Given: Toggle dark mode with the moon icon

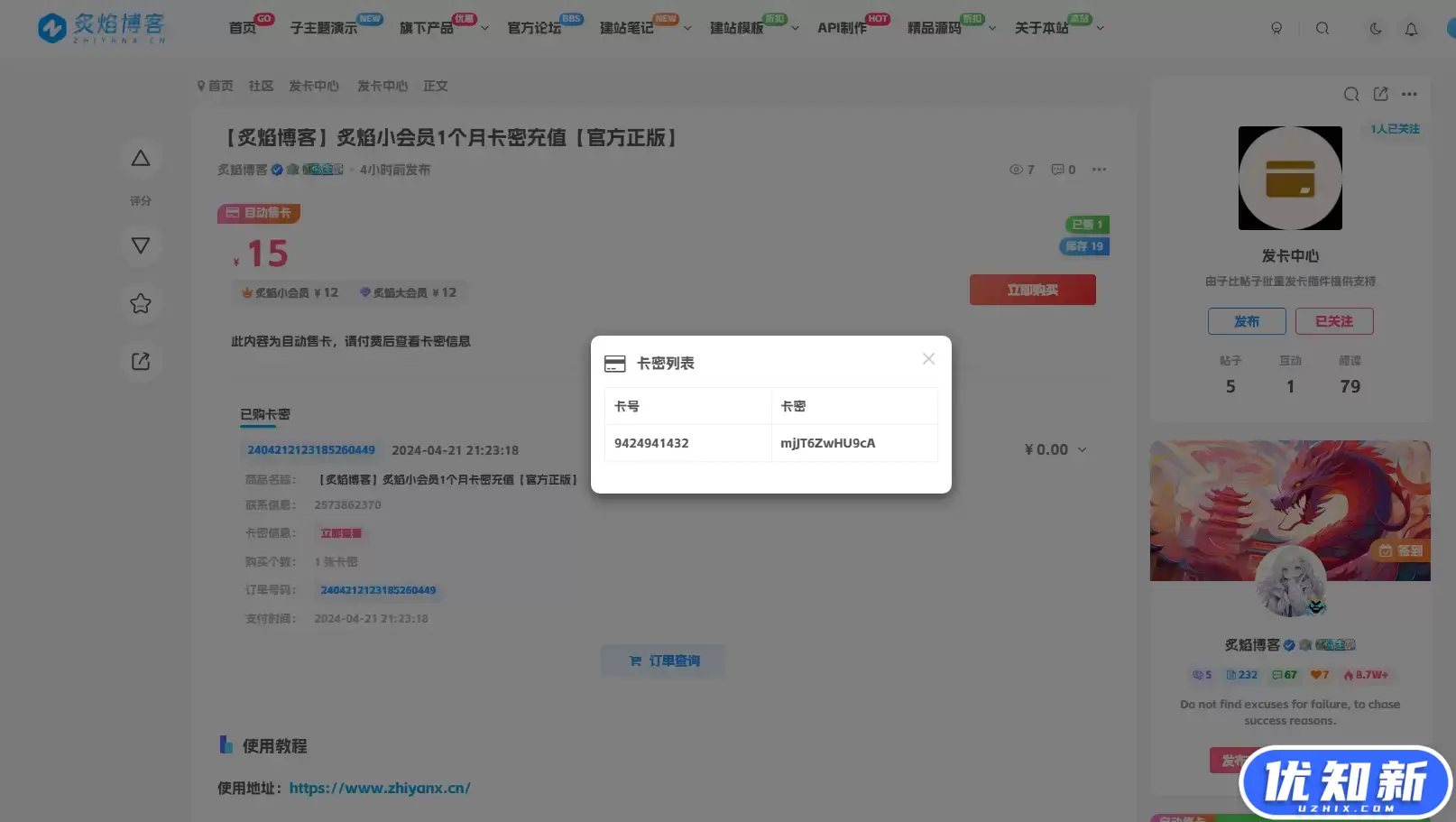Looking at the screenshot, I should point(1375,28).
